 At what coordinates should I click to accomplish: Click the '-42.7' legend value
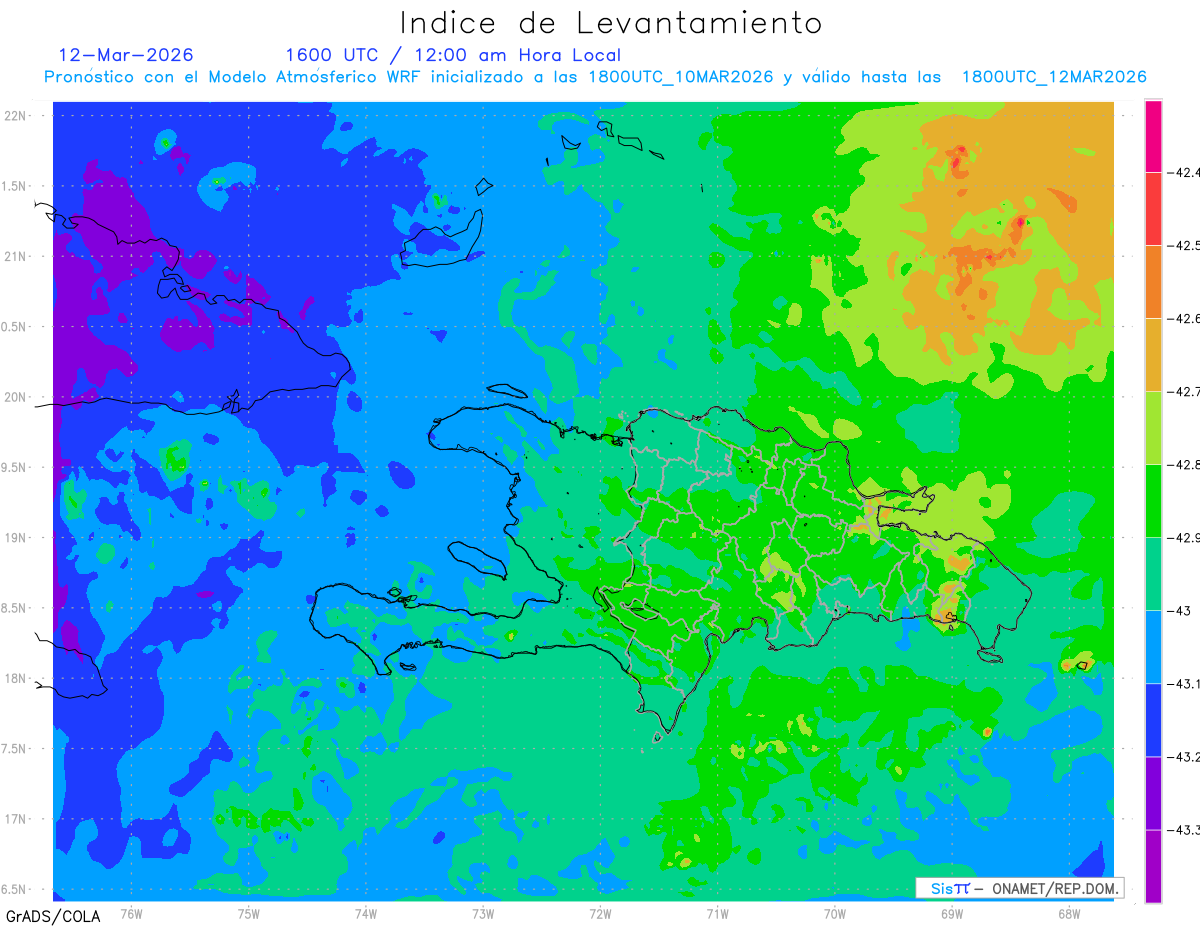pyautogui.click(x=1184, y=391)
